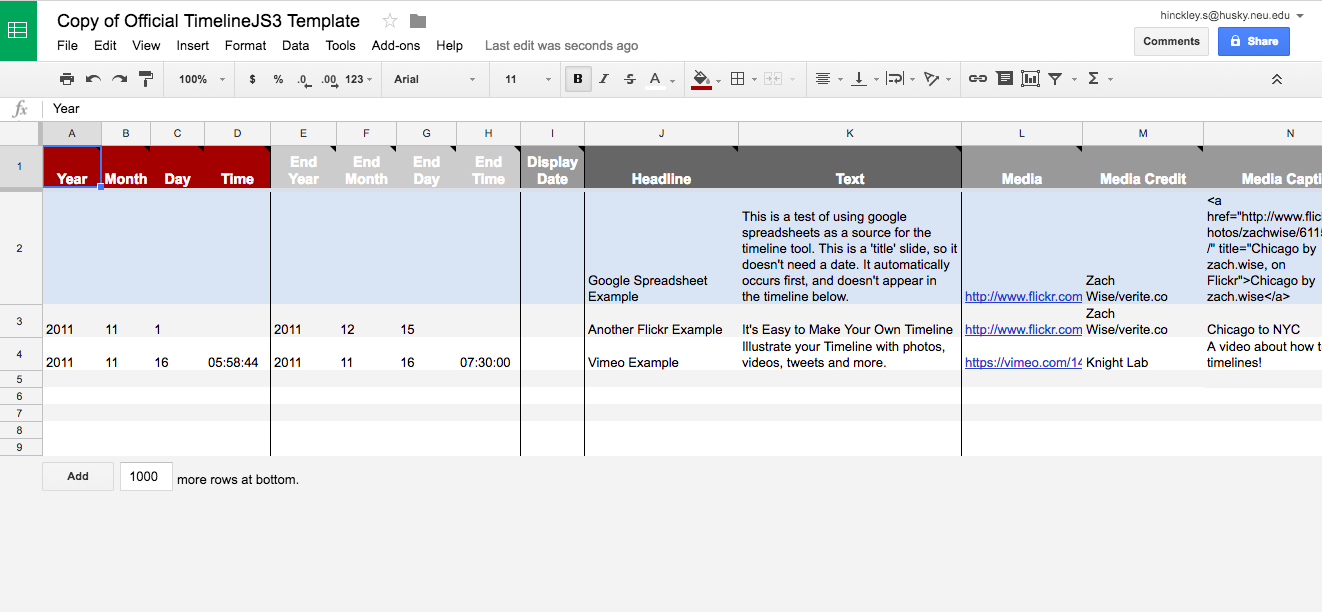Screen dimensions: 1322x612
Task: Open the text color picker
Action: click(x=658, y=78)
